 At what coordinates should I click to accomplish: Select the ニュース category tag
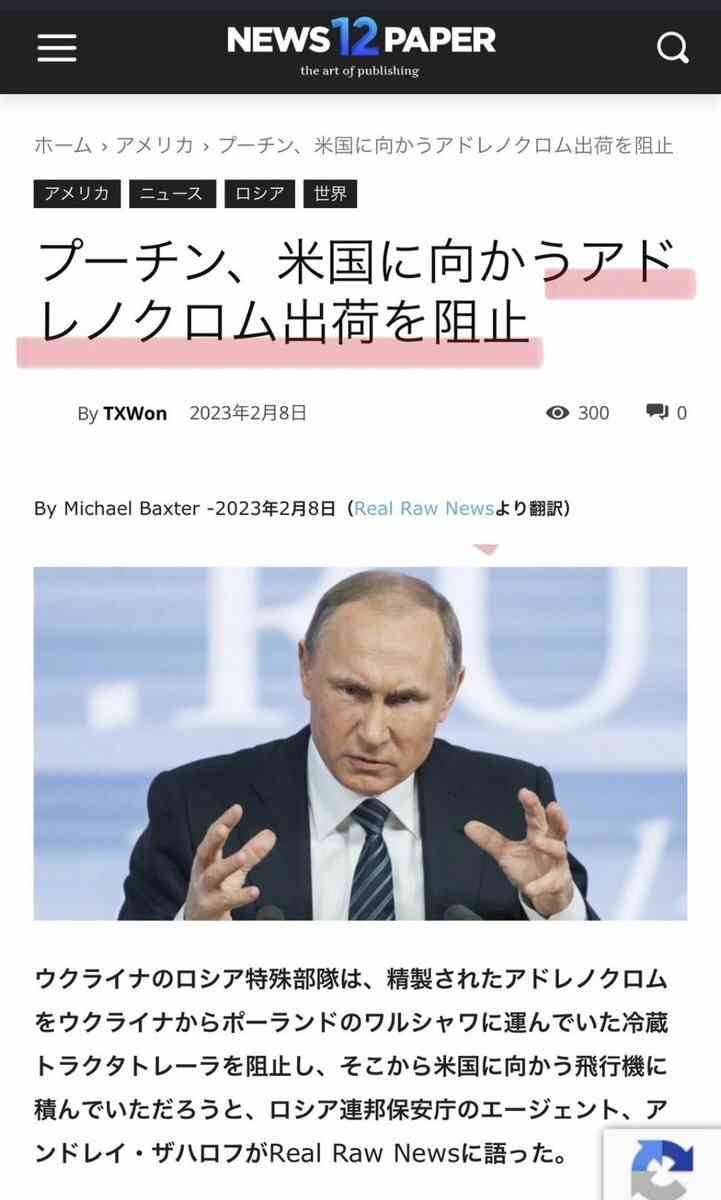pyautogui.click(x=172, y=194)
